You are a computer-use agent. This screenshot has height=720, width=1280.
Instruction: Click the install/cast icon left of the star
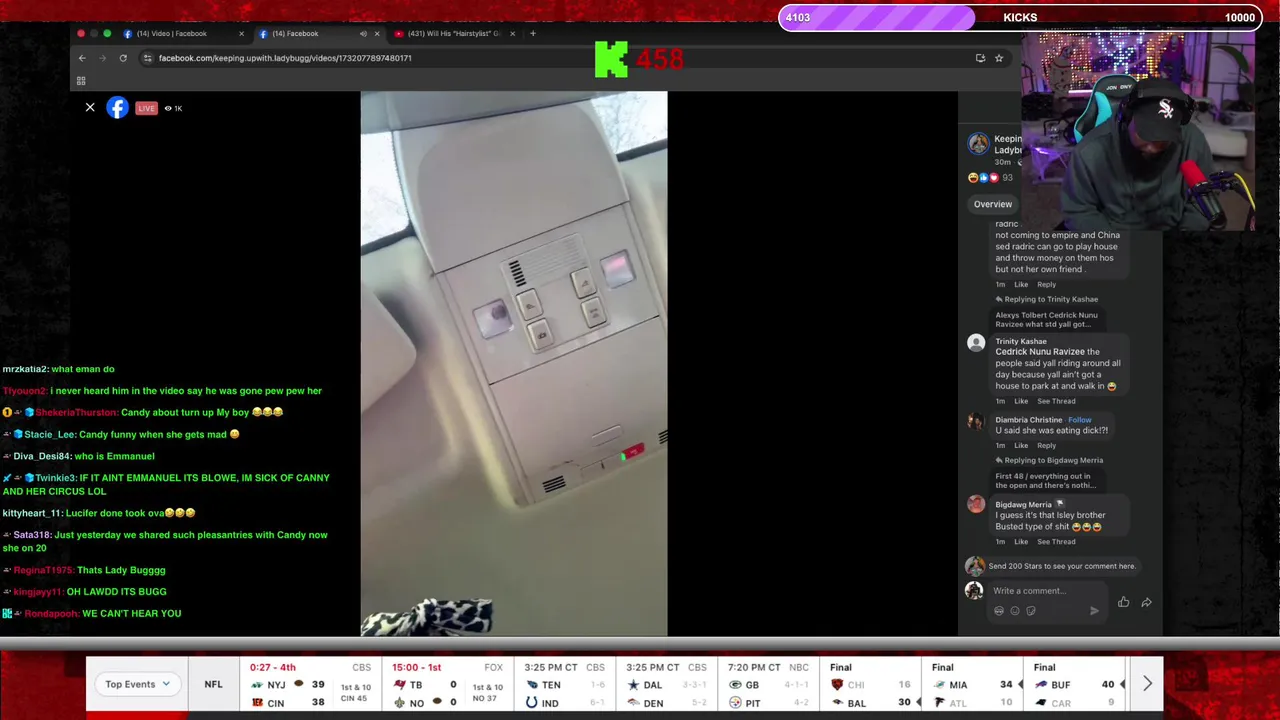coord(980,58)
